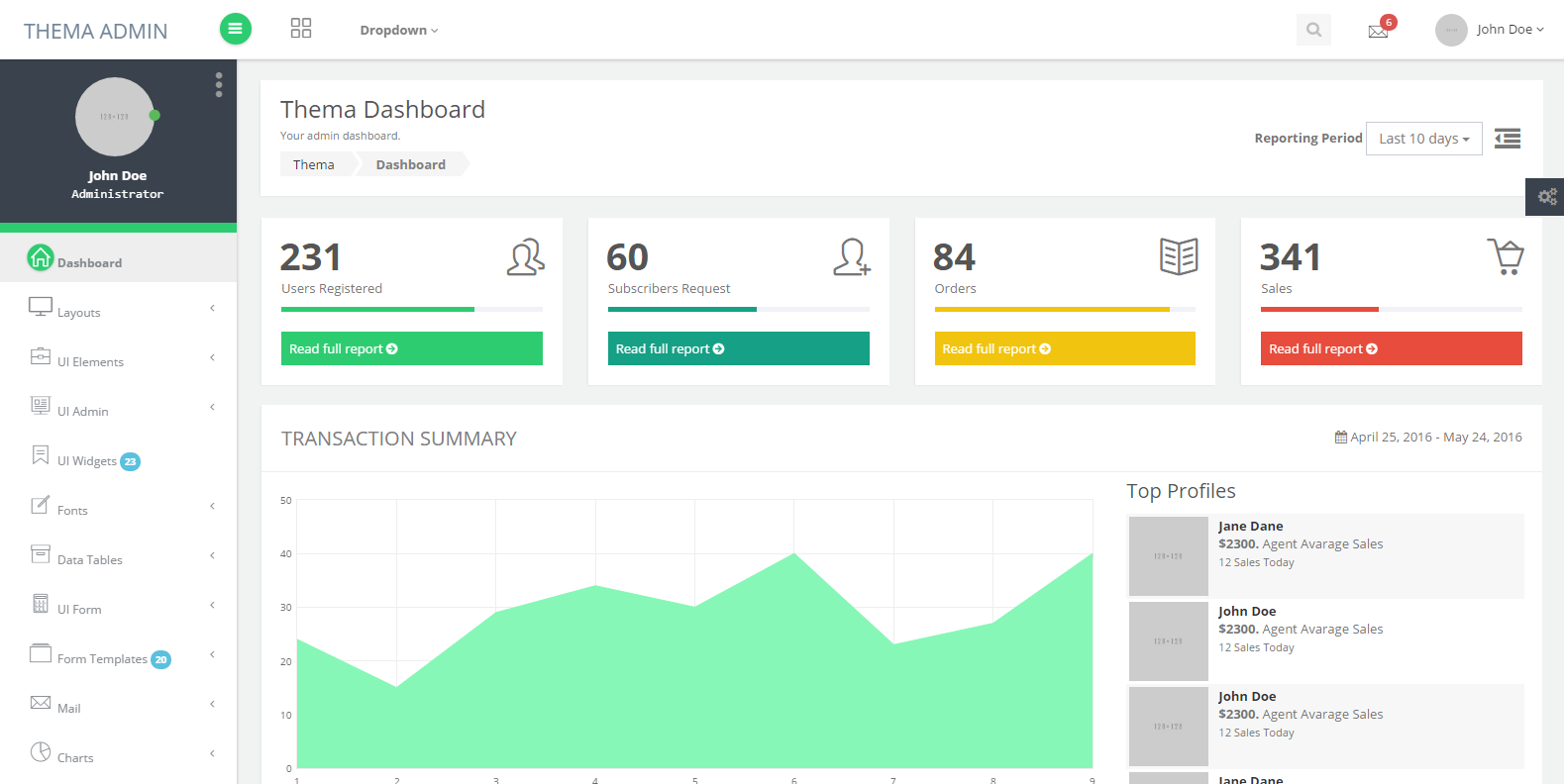1564x784 pixels.
Task: Click the indent list icon beside reporting period
Action: tap(1507, 139)
